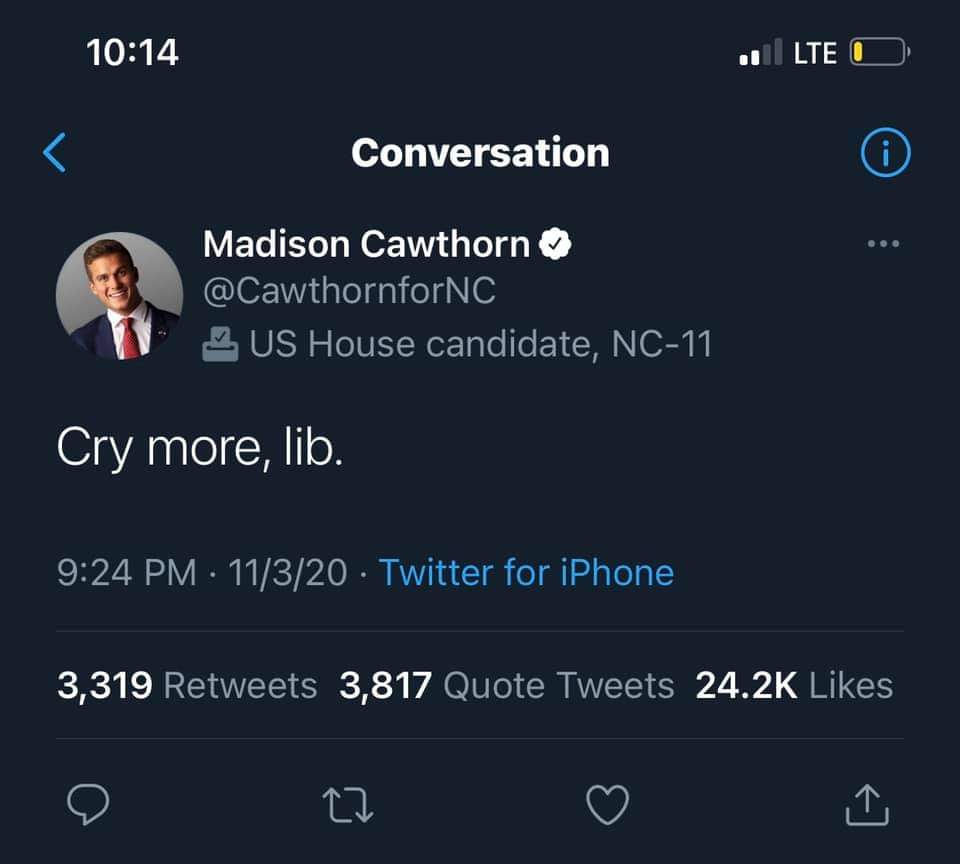Tap the ballot box candidate icon
Screen dimensions: 960x864
pyautogui.click(x=220, y=345)
